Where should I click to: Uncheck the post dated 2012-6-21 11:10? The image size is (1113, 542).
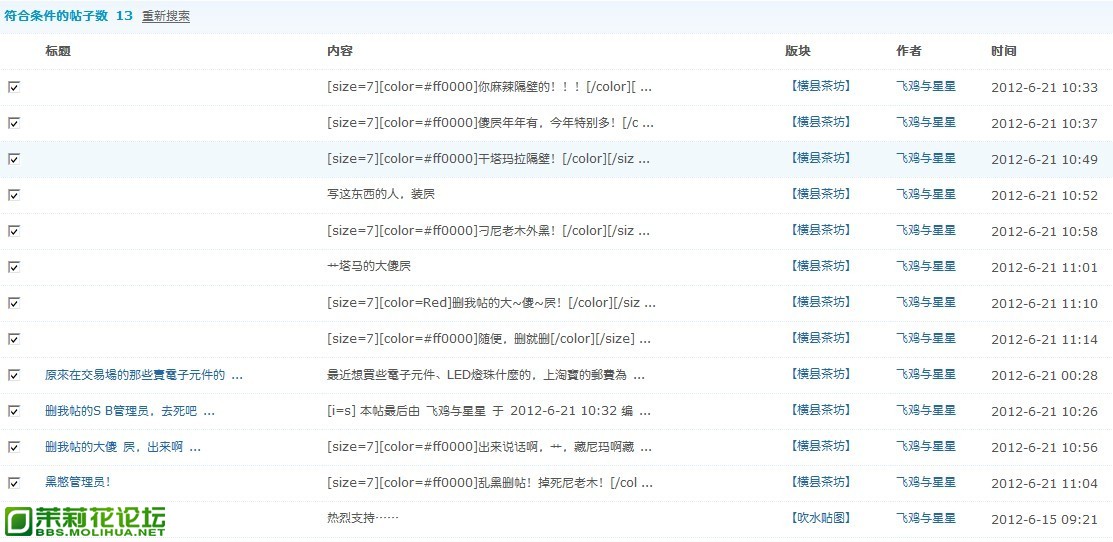coord(13,303)
